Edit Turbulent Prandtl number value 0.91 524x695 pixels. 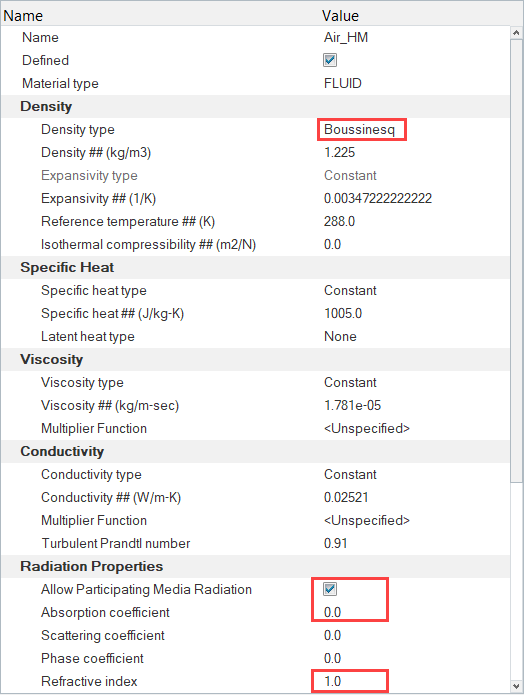pos(335,543)
